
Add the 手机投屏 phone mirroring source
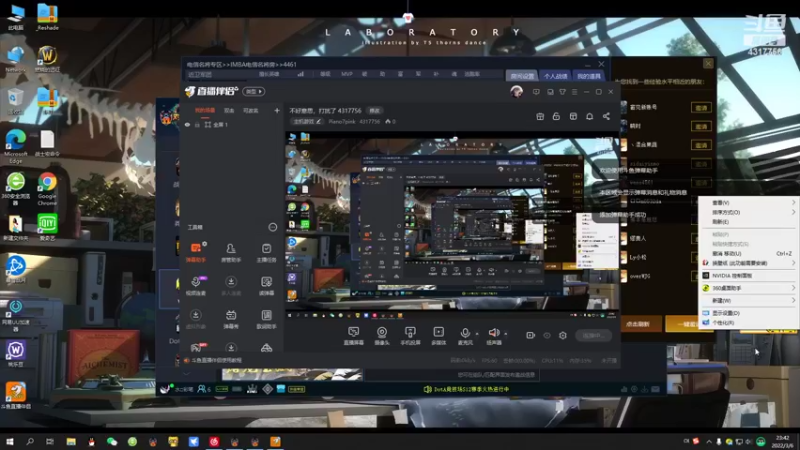pyautogui.click(x=410, y=336)
